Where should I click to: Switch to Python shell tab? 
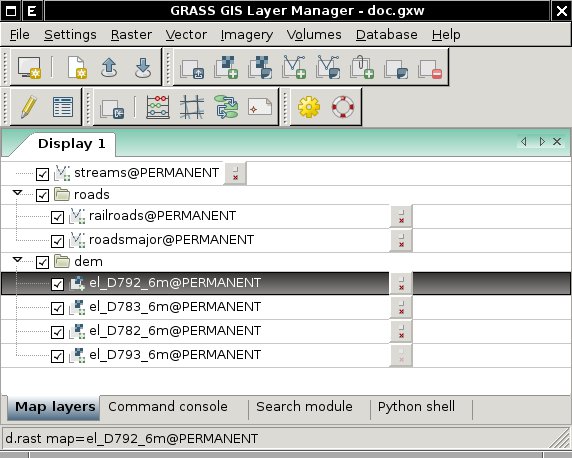(x=416, y=407)
